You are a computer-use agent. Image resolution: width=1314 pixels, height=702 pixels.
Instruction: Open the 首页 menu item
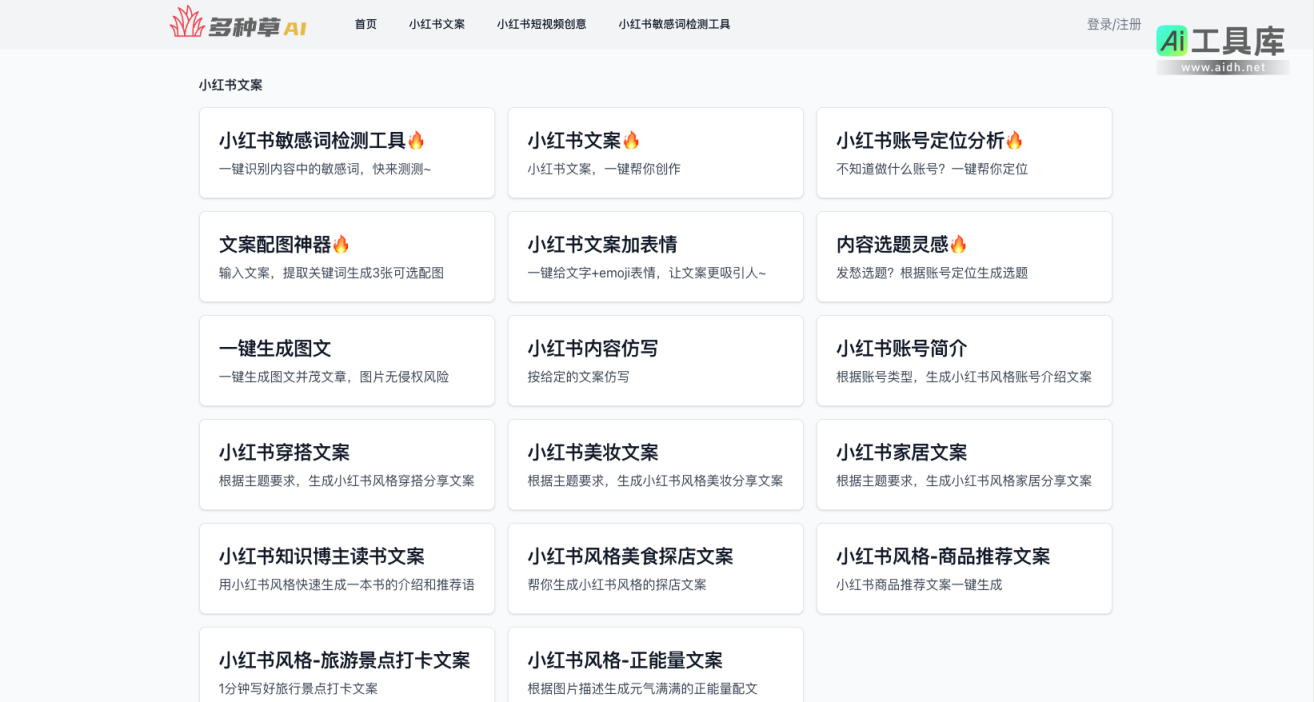[x=365, y=24]
